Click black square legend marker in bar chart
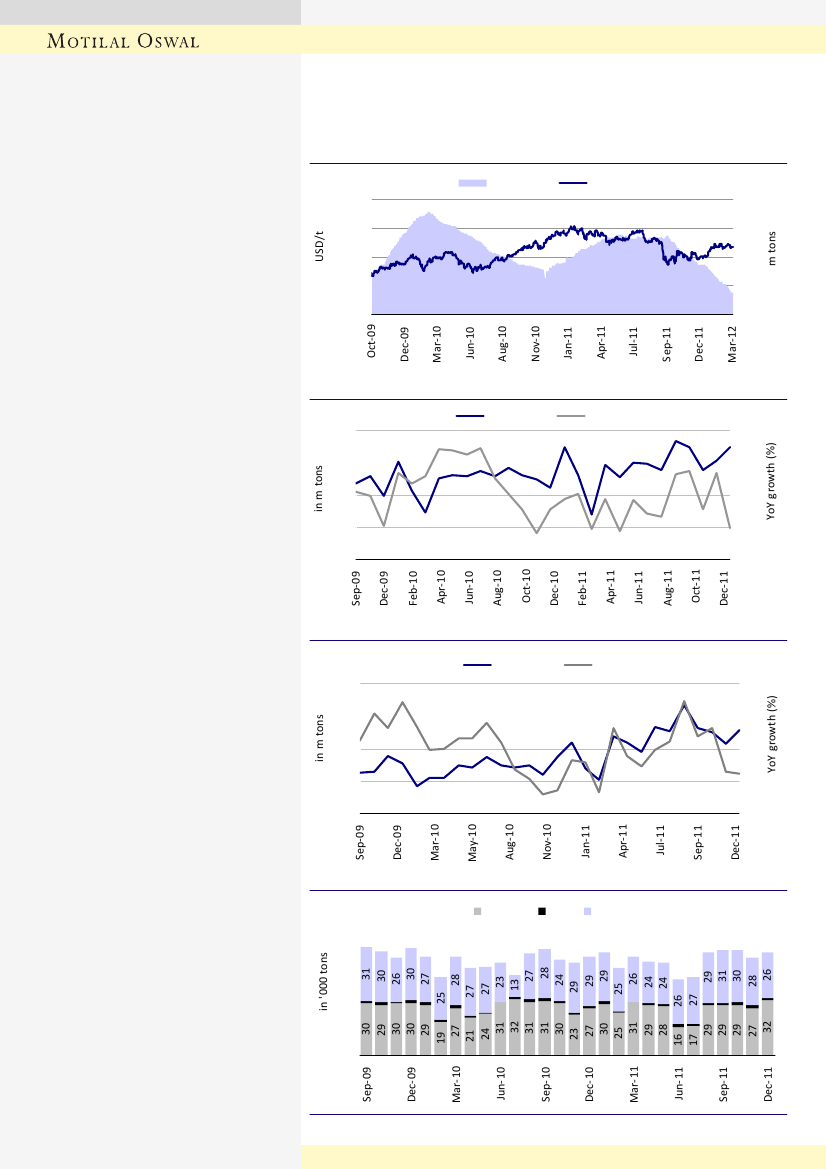This screenshot has height=1169, width=826. (x=542, y=911)
